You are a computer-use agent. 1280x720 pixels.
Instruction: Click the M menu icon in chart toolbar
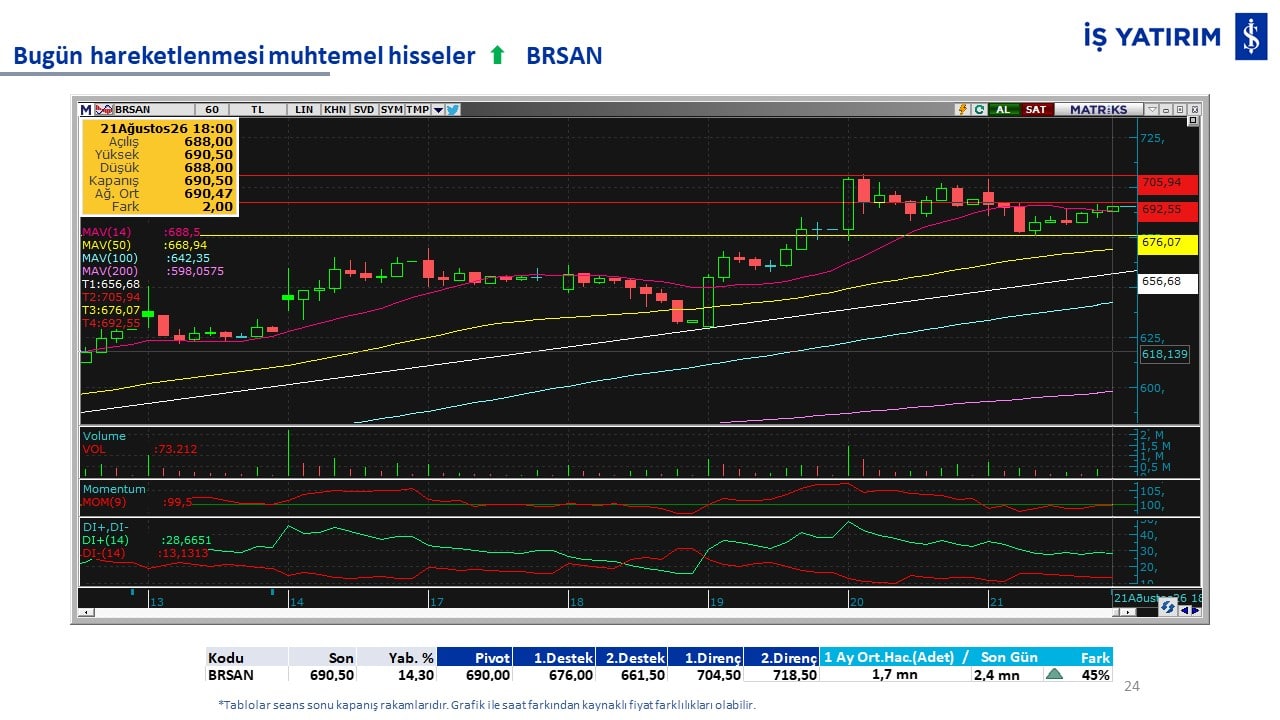[x=86, y=110]
